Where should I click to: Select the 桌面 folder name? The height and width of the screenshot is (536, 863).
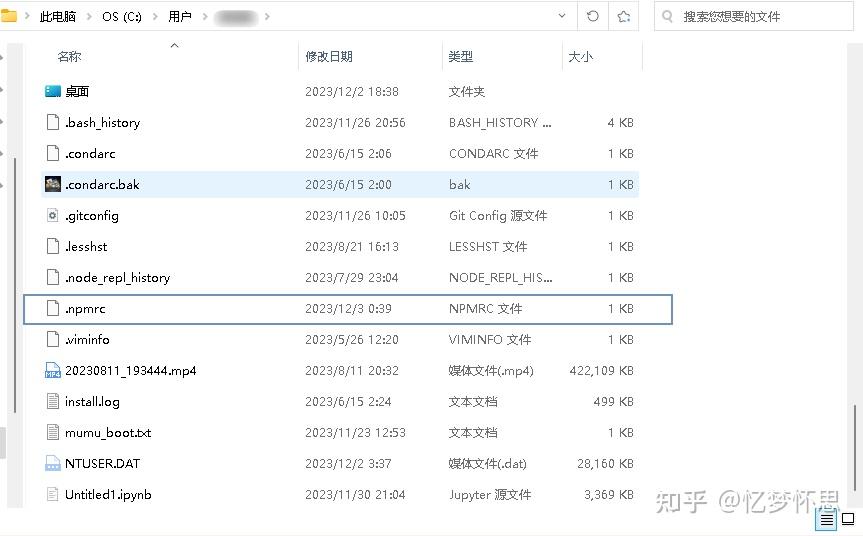point(77,91)
